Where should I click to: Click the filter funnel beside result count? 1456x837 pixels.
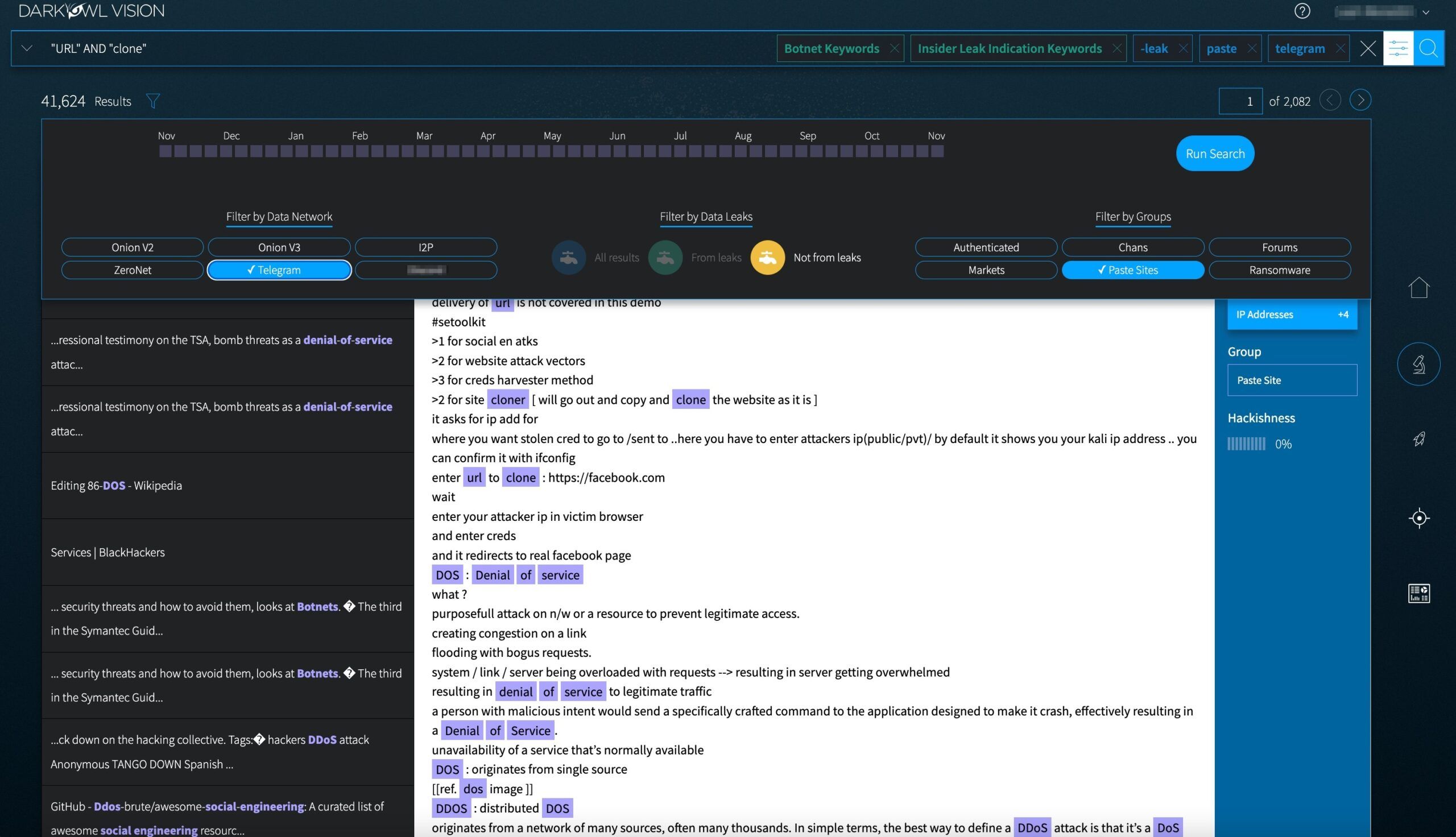(153, 100)
